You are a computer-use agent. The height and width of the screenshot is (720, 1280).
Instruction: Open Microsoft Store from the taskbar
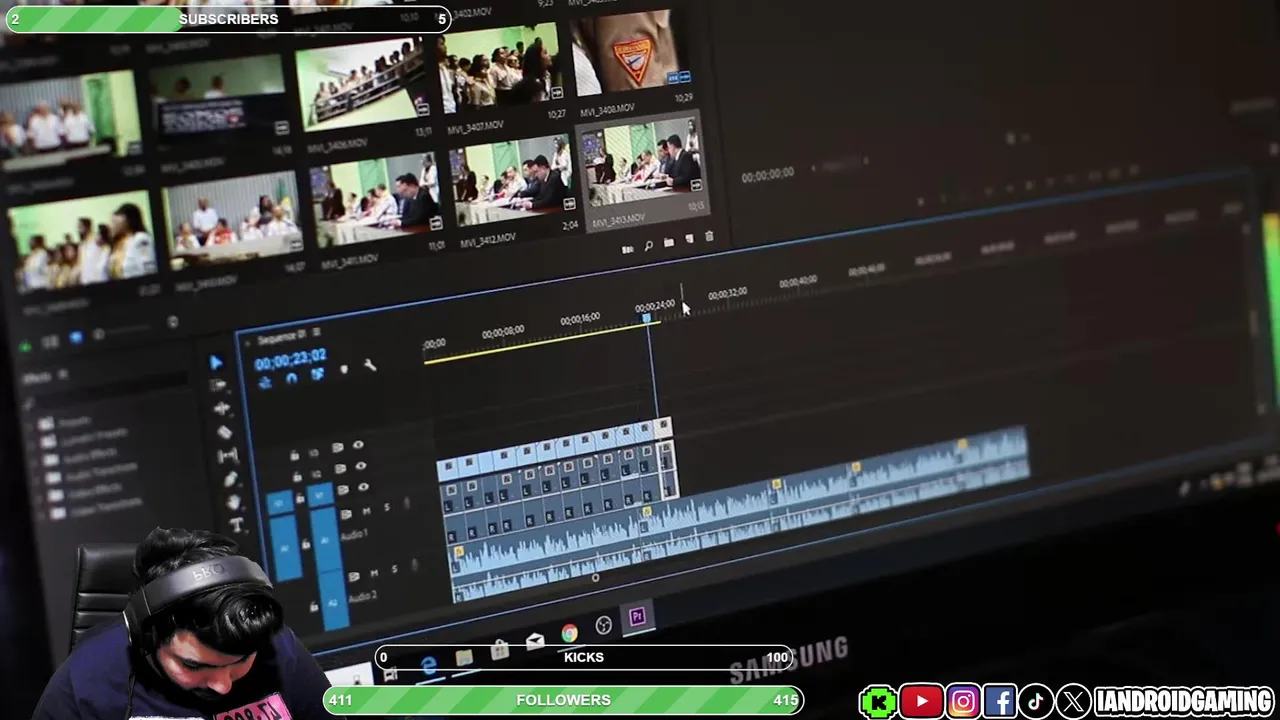[x=500, y=649]
